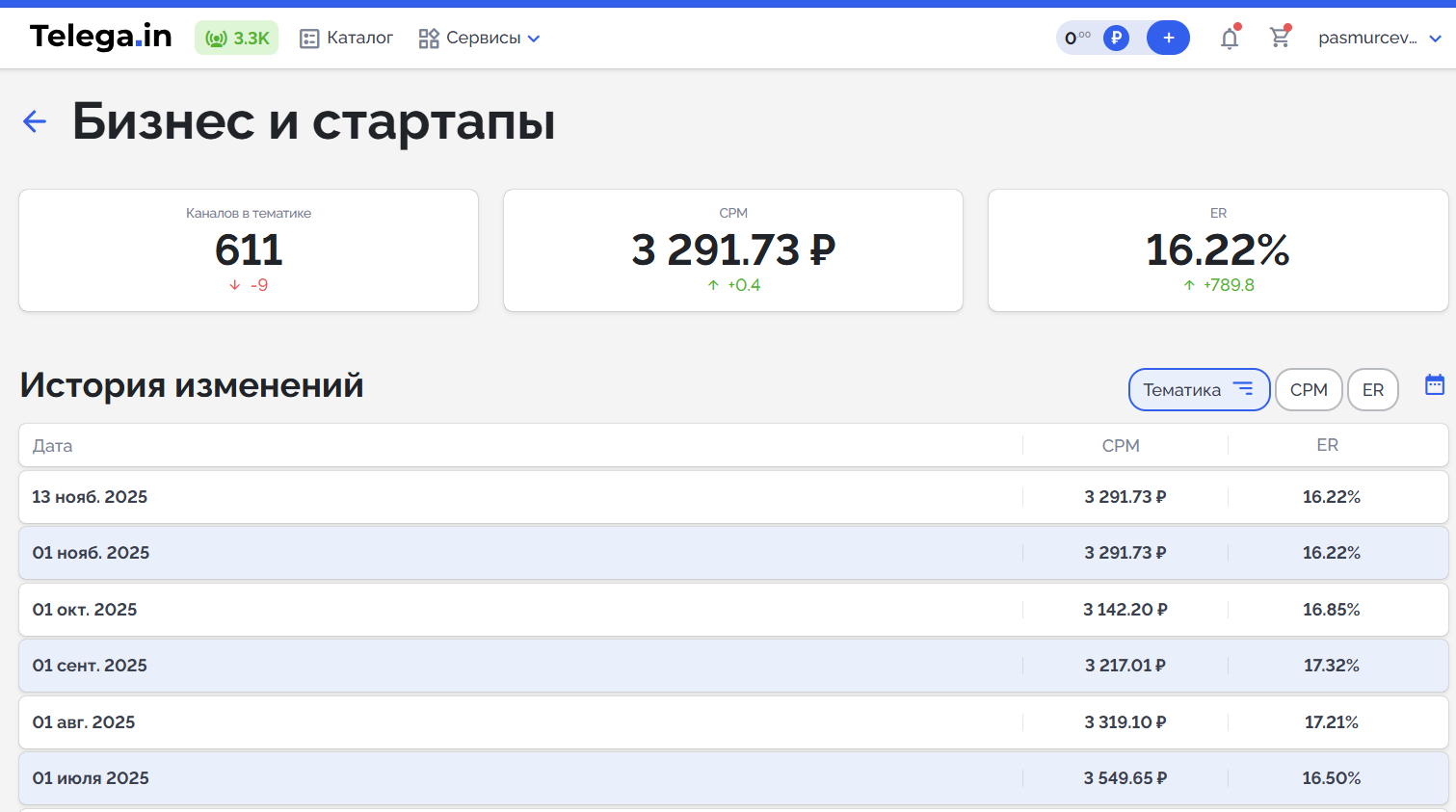Viewport: 1456px width, 812px height.
Task: Go back using the blue arrow
Action: (35, 121)
